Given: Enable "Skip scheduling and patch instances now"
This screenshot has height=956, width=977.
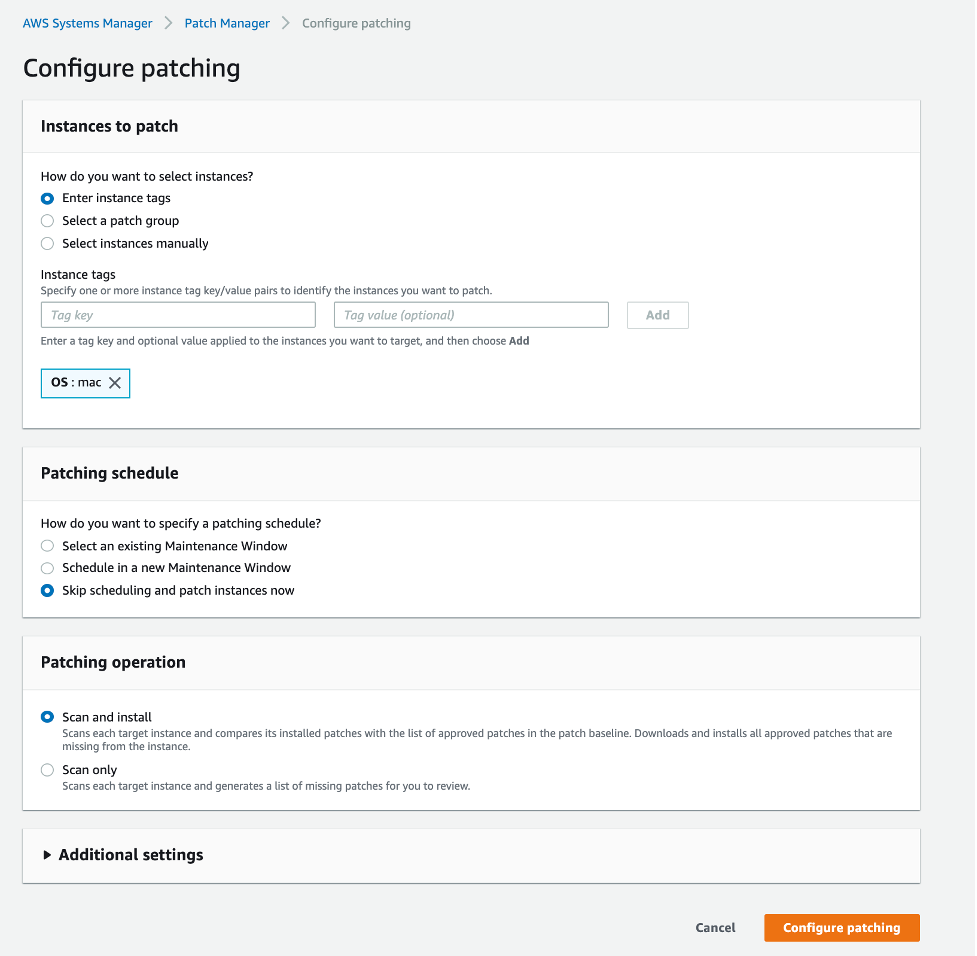Looking at the screenshot, I should [47, 590].
